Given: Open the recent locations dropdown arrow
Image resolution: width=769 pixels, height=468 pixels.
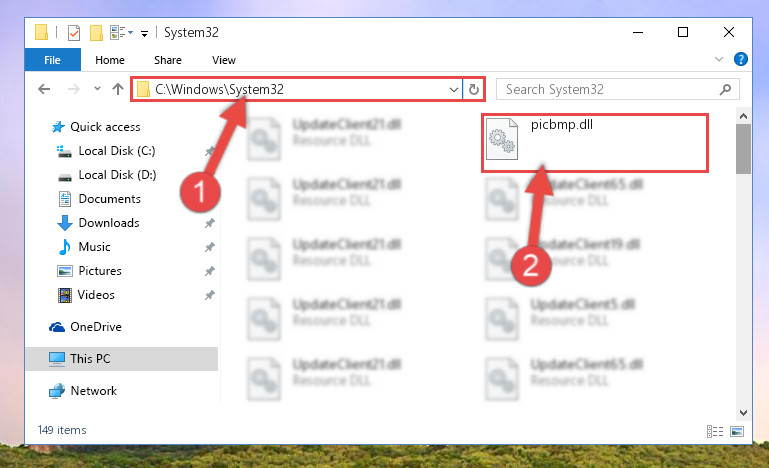Looking at the screenshot, I should point(97,89).
